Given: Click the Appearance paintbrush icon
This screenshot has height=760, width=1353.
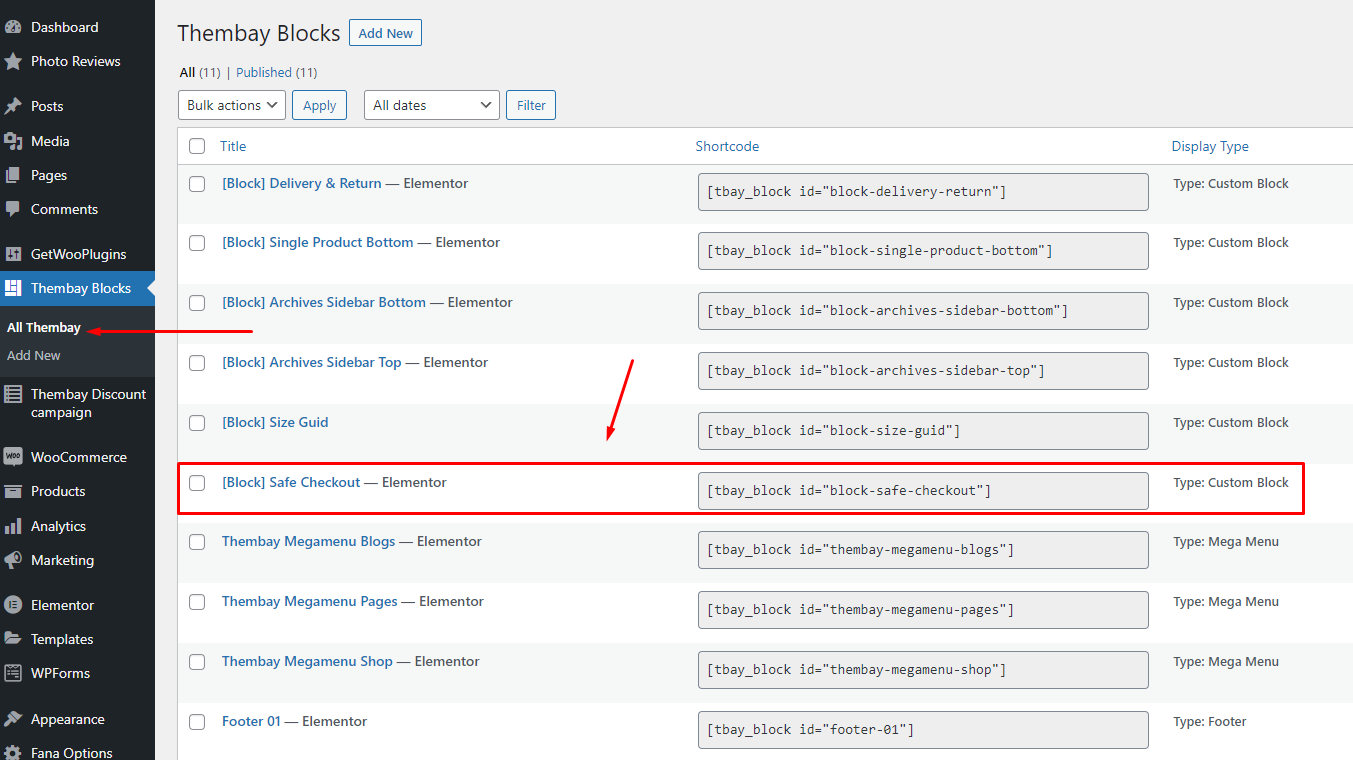Looking at the screenshot, I should 13,719.
